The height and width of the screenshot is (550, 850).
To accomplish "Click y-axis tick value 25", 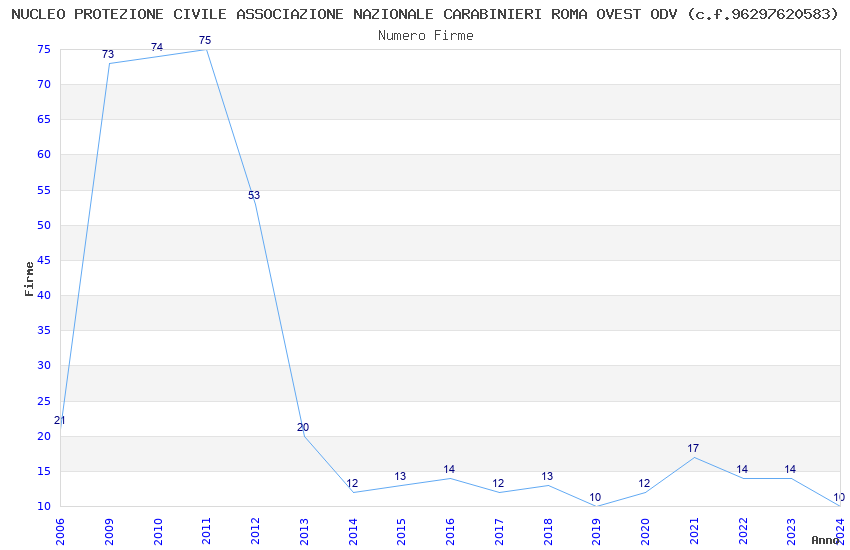I will [44, 401].
